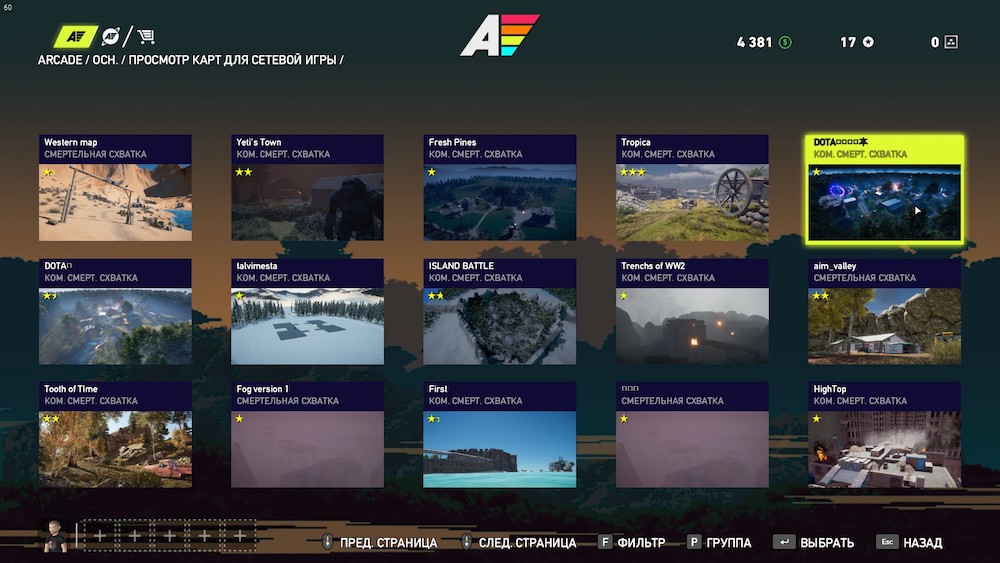Choose the Trenchs of WW2 map
1000x563 pixels.
tap(693, 311)
